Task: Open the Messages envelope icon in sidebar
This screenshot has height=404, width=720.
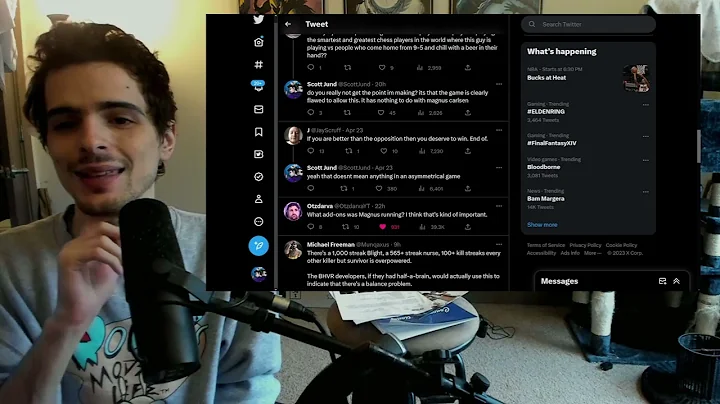Action: tap(259, 109)
